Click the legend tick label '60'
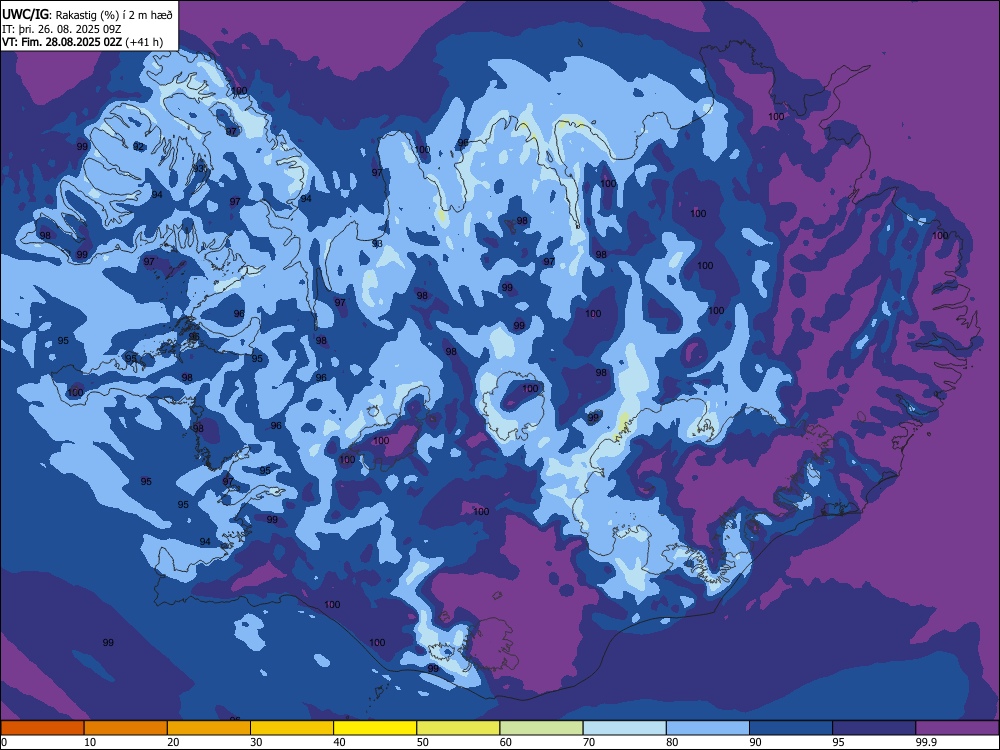 coord(506,742)
